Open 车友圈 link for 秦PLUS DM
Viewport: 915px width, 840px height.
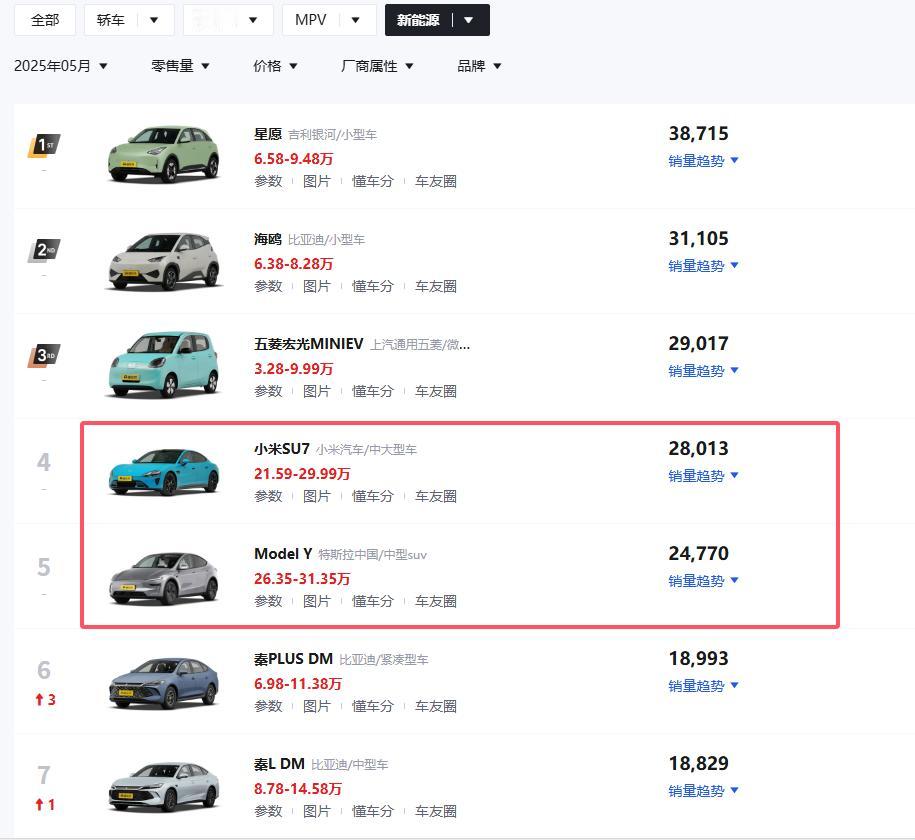point(435,706)
